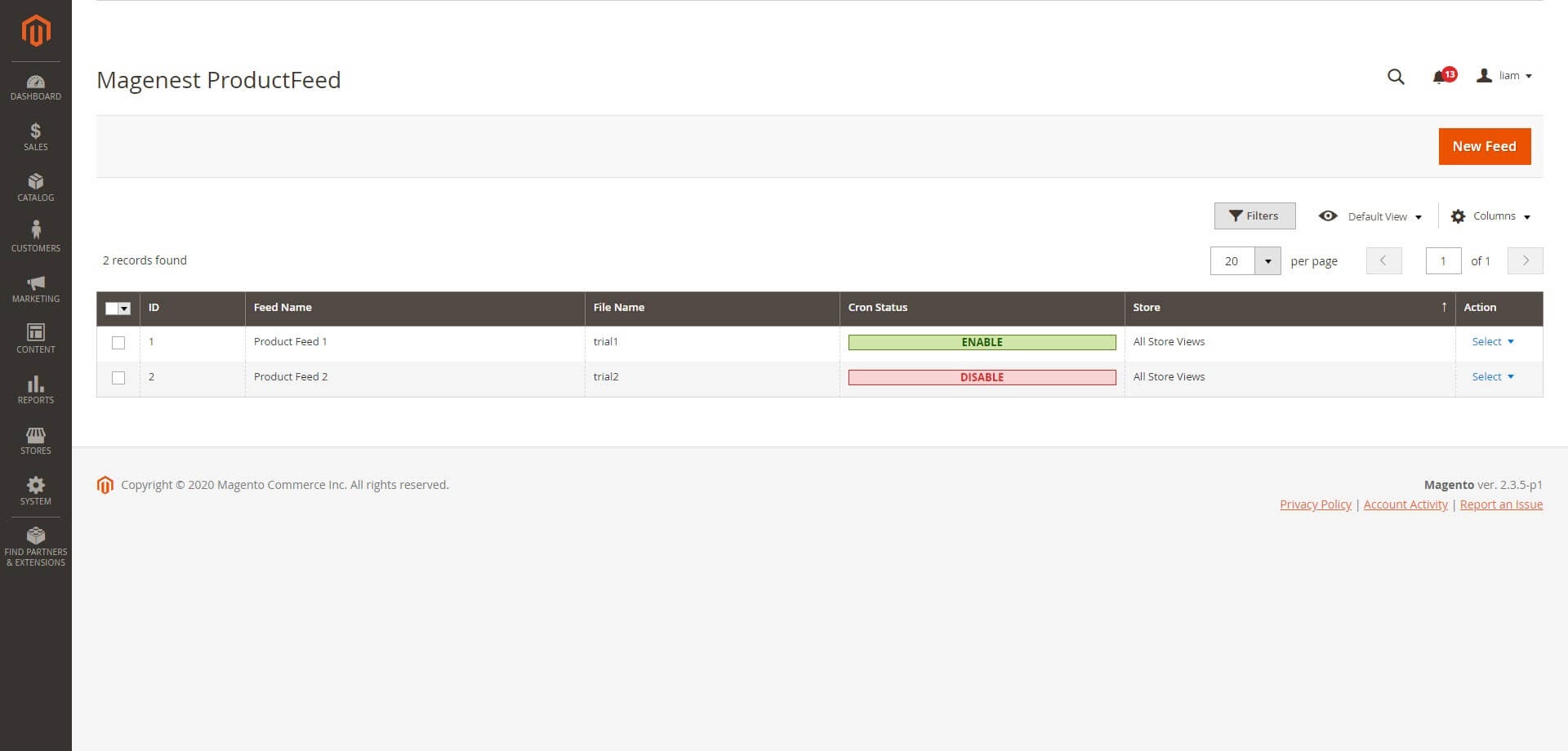This screenshot has width=1568, height=751.
Task: Click the Product Feed 2 name cell
Action: click(415, 377)
